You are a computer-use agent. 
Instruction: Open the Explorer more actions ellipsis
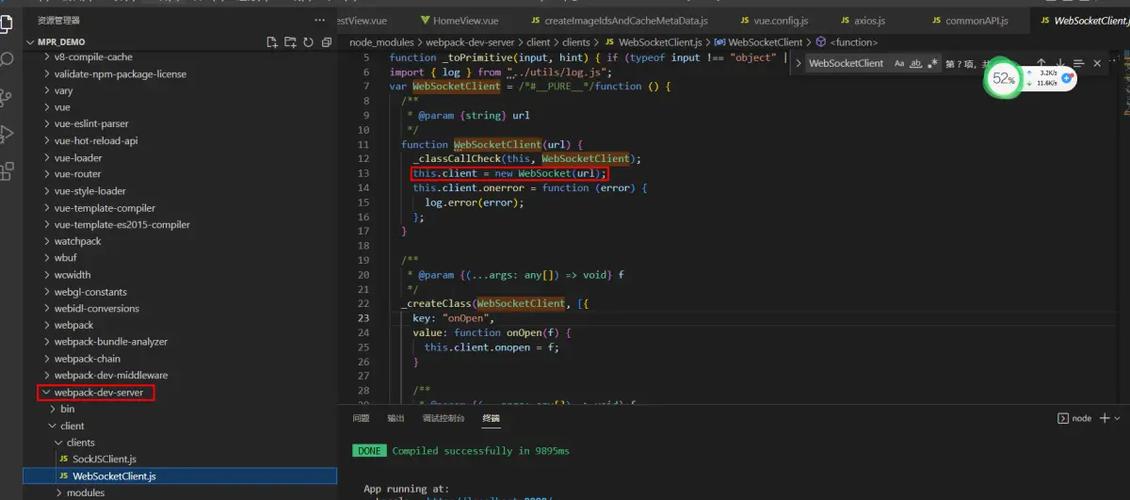(x=319, y=20)
